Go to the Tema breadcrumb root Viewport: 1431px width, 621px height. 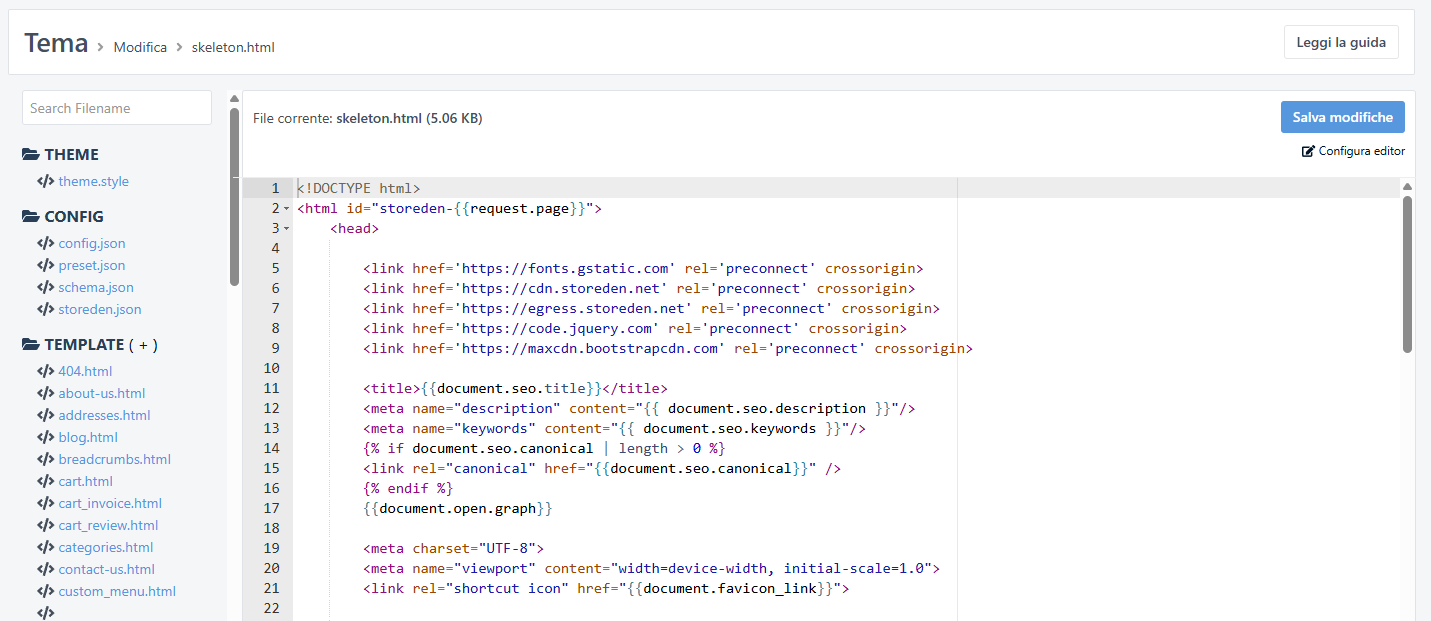tap(56, 44)
